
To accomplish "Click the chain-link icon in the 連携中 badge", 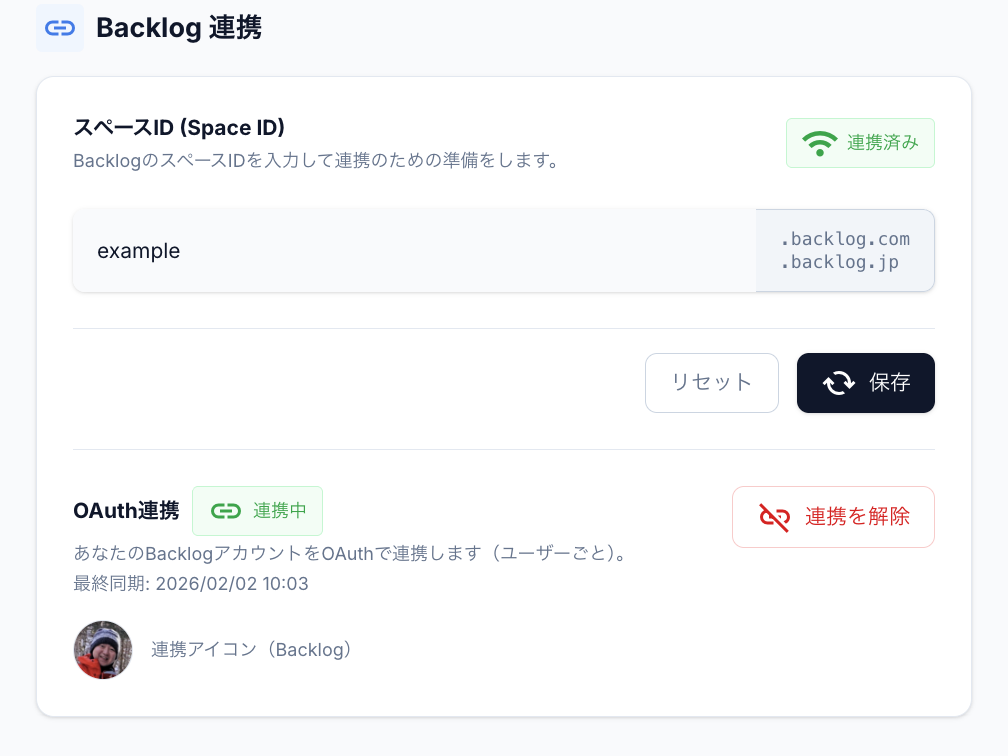I will [x=228, y=510].
